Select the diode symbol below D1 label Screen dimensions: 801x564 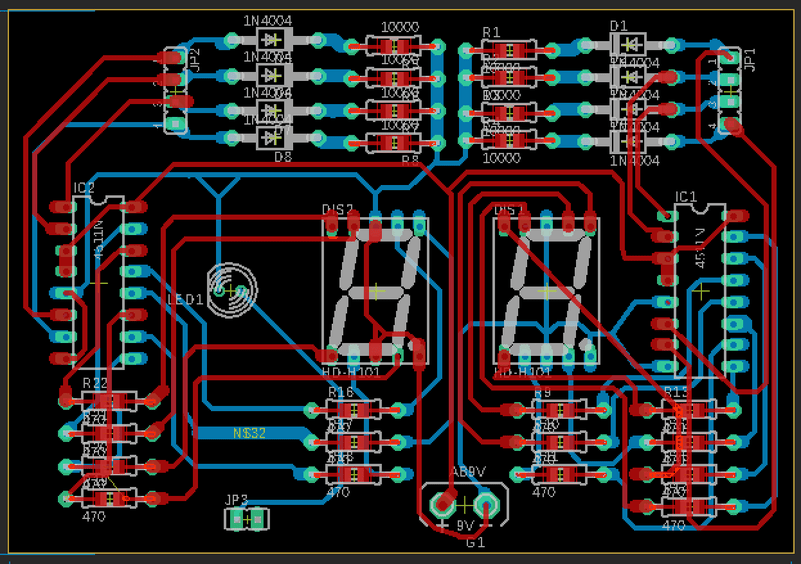coord(629,45)
